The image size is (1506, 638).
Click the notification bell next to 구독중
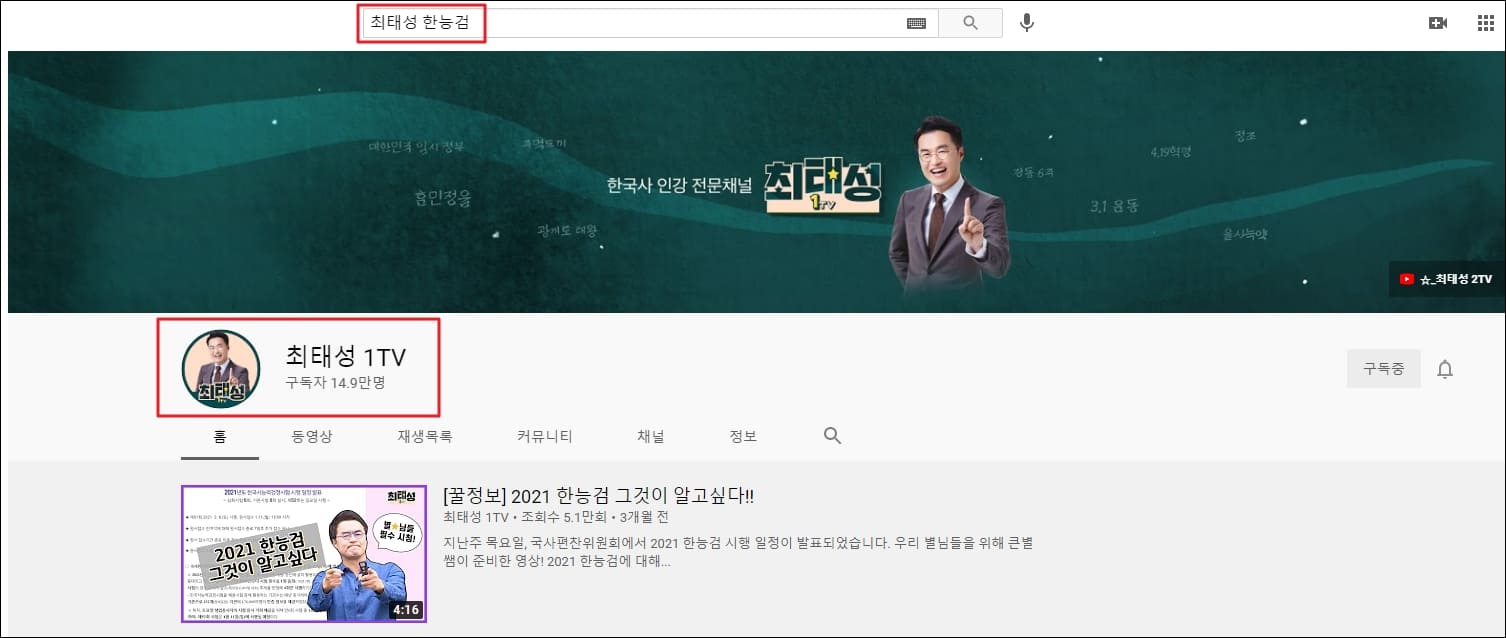click(1445, 369)
